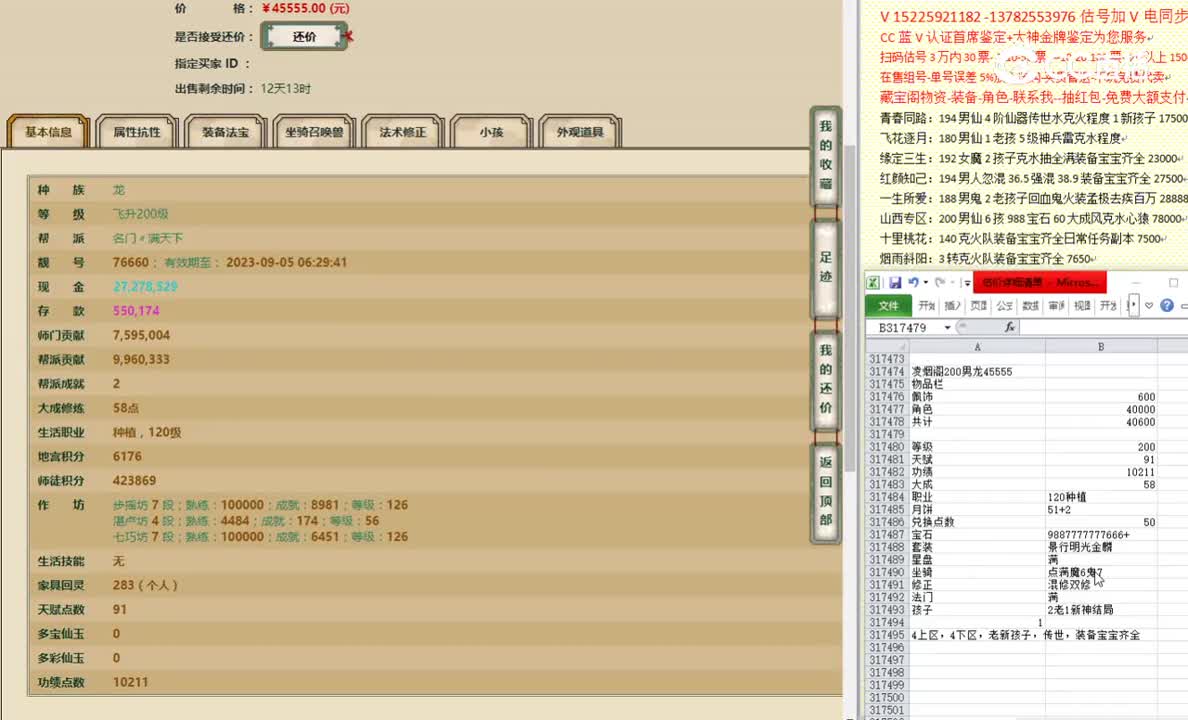This screenshot has width=1188, height=720.
Task: Select the 坐骑召唤兽 tab
Action: 314,130
